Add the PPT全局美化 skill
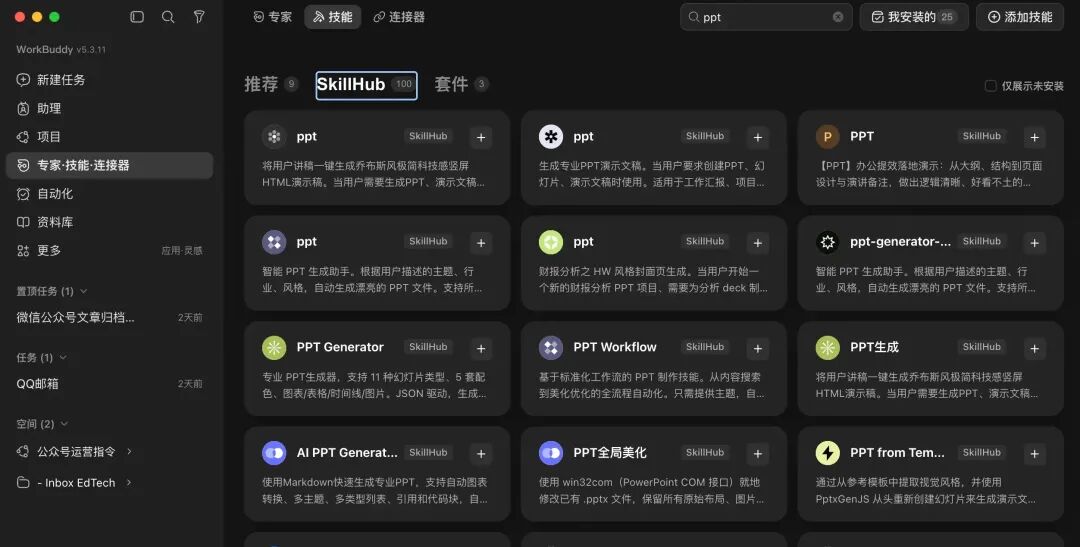 pyautogui.click(x=758, y=453)
